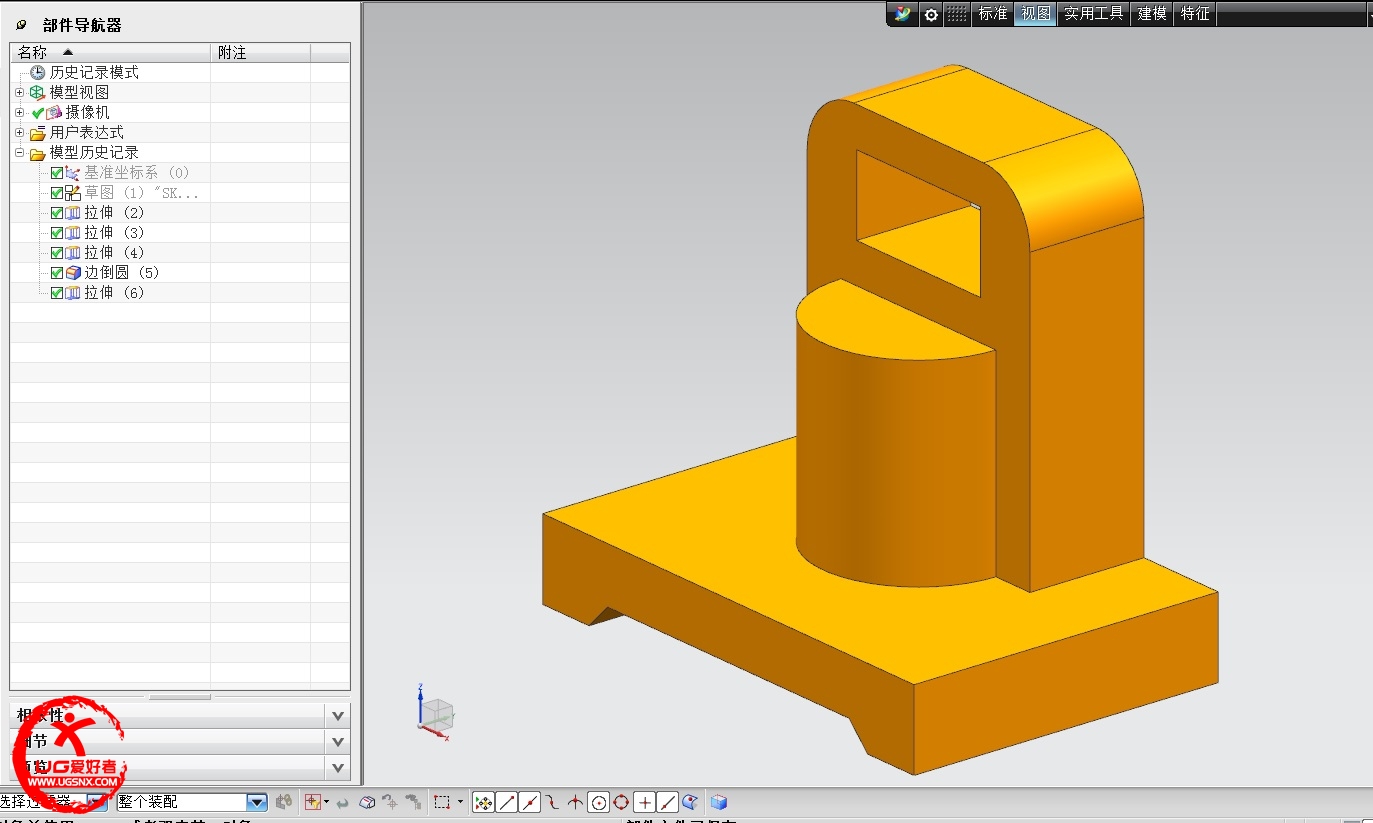Toggle the End Point snap icon
The image size is (1373, 823).
[507, 802]
